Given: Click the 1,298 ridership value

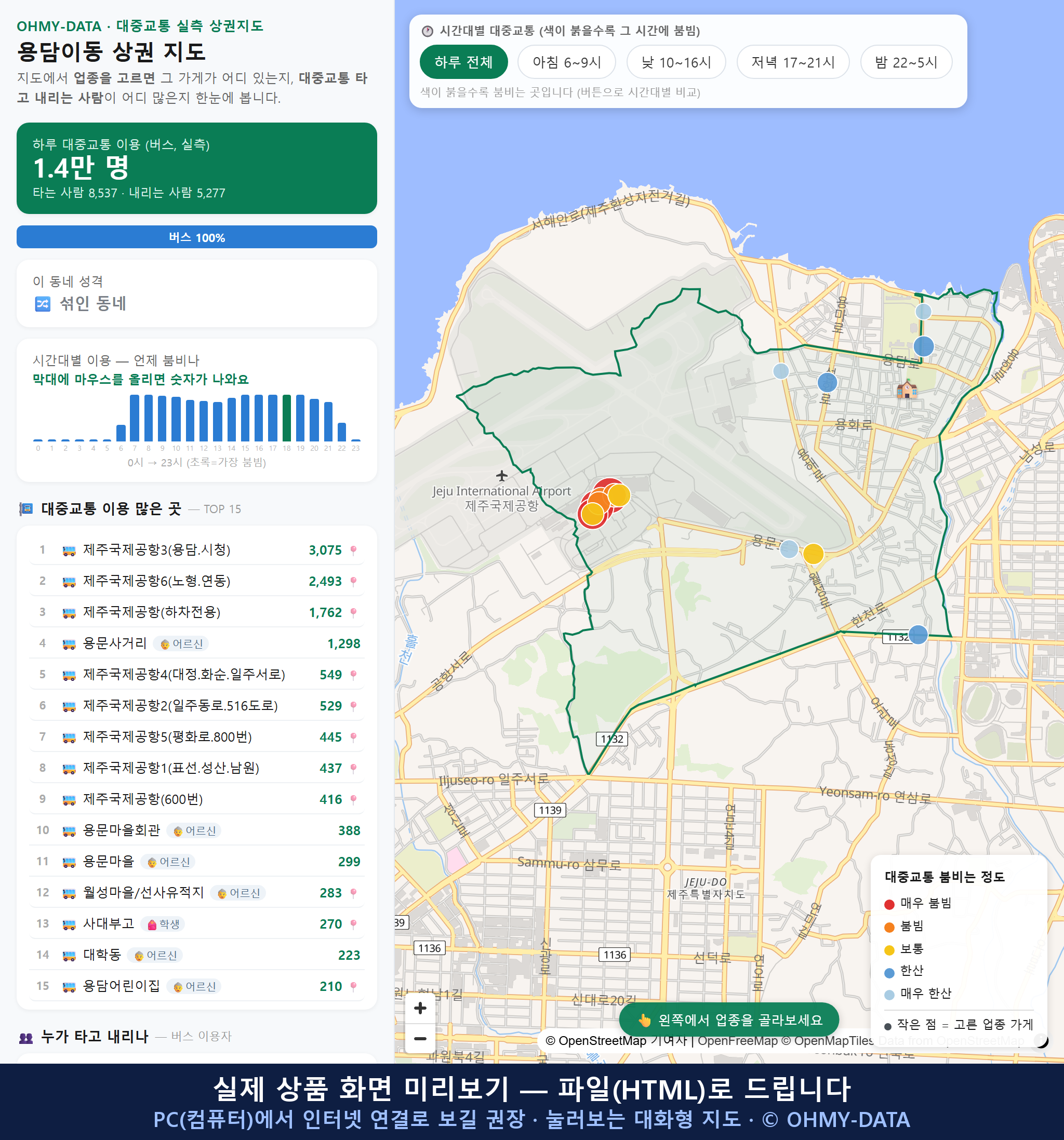Looking at the screenshot, I should pyautogui.click(x=343, y=644).
